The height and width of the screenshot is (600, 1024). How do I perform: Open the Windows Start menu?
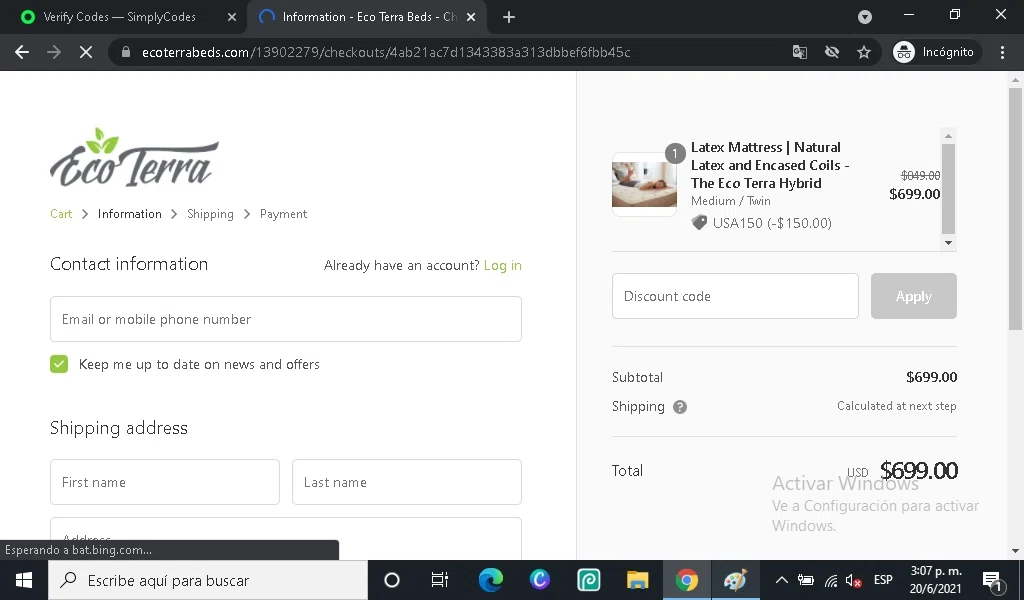(x=24, y=580)
